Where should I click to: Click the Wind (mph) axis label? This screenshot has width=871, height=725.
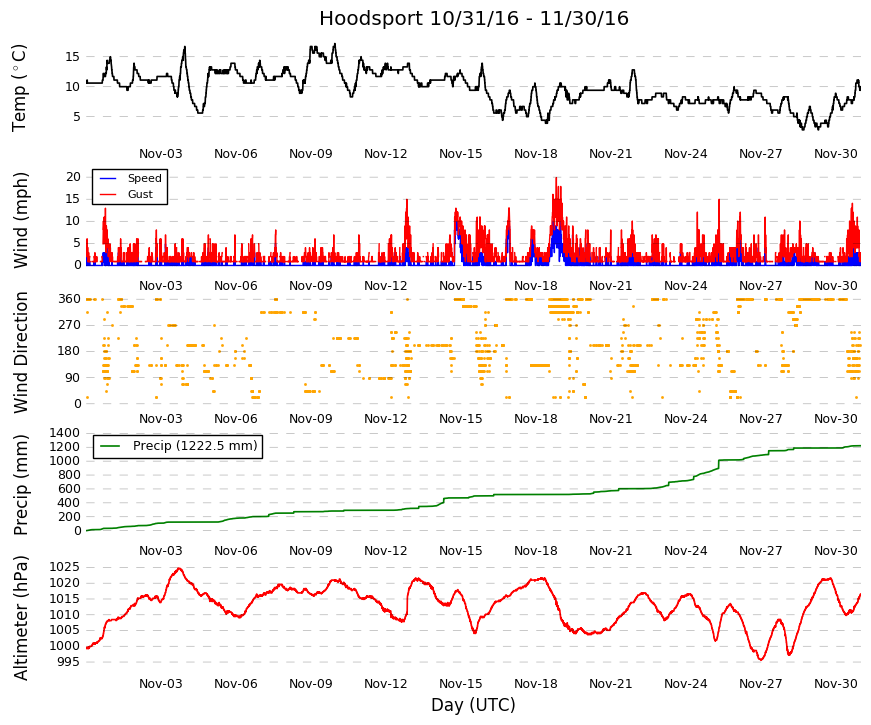pyautogui.click(x=20, y=220)
